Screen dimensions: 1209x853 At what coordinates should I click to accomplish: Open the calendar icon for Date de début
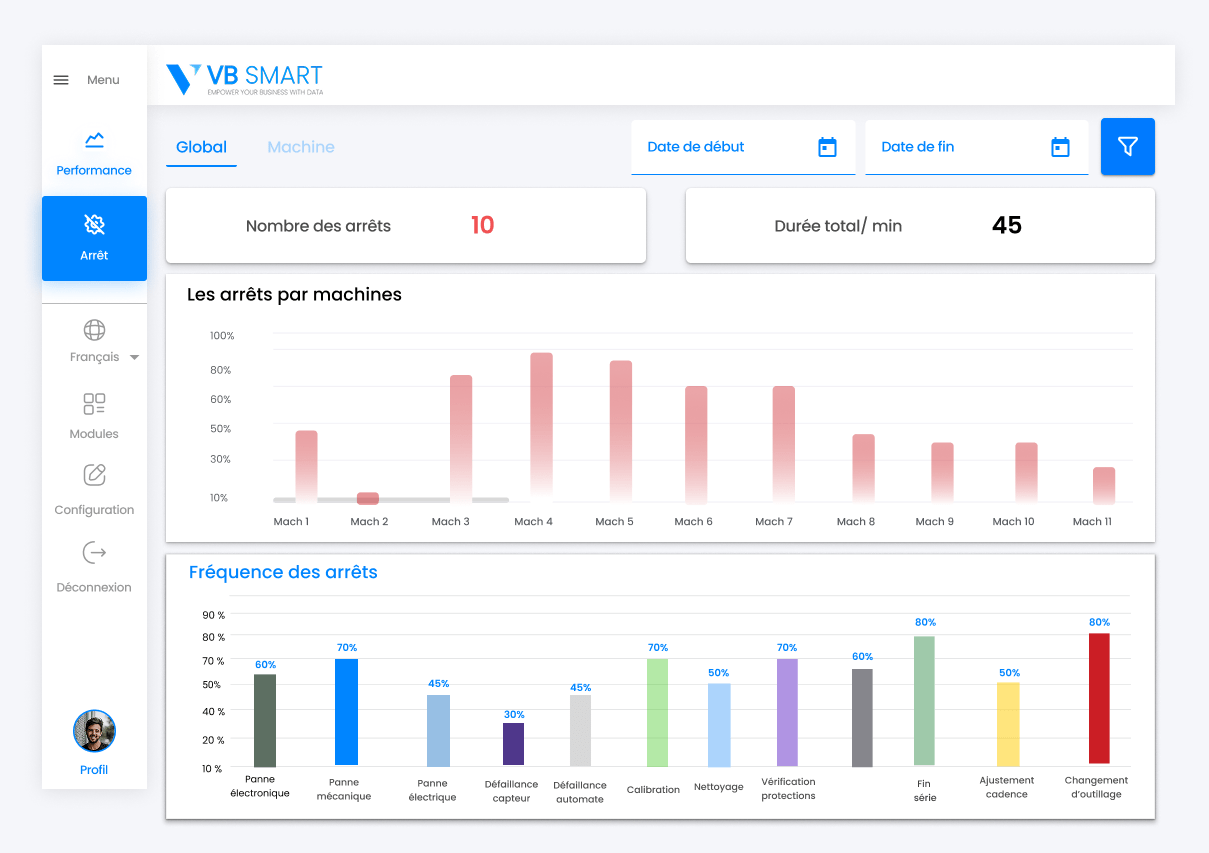tap(827, 146)
